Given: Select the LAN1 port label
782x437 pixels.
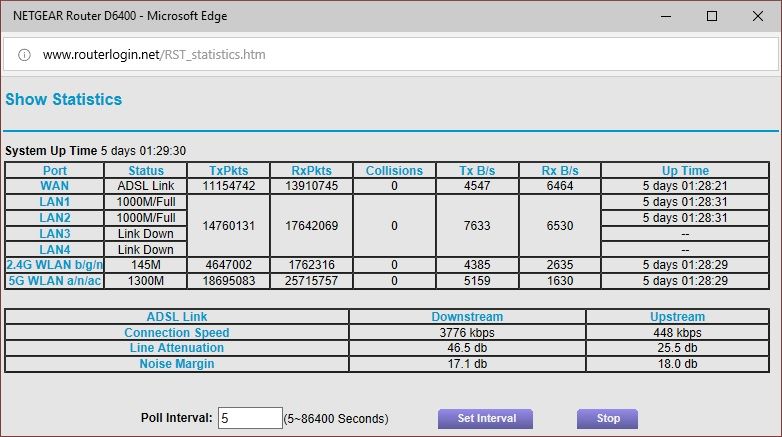Looking at the screenshot, I should [55, 202].
